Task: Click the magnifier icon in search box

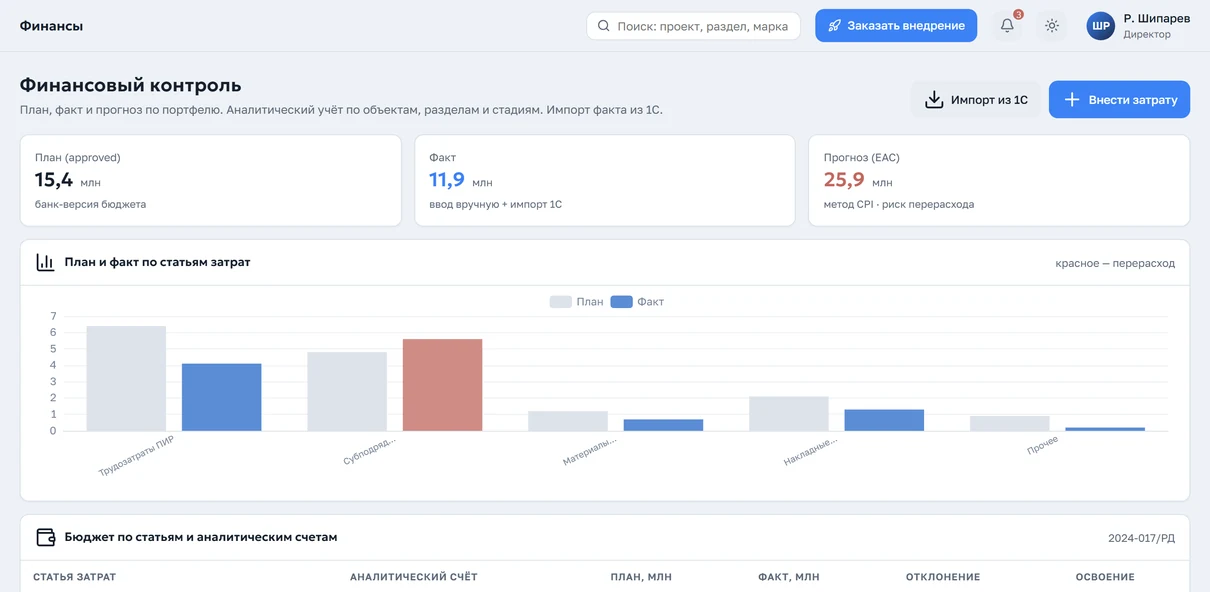Action: point(604,26)
